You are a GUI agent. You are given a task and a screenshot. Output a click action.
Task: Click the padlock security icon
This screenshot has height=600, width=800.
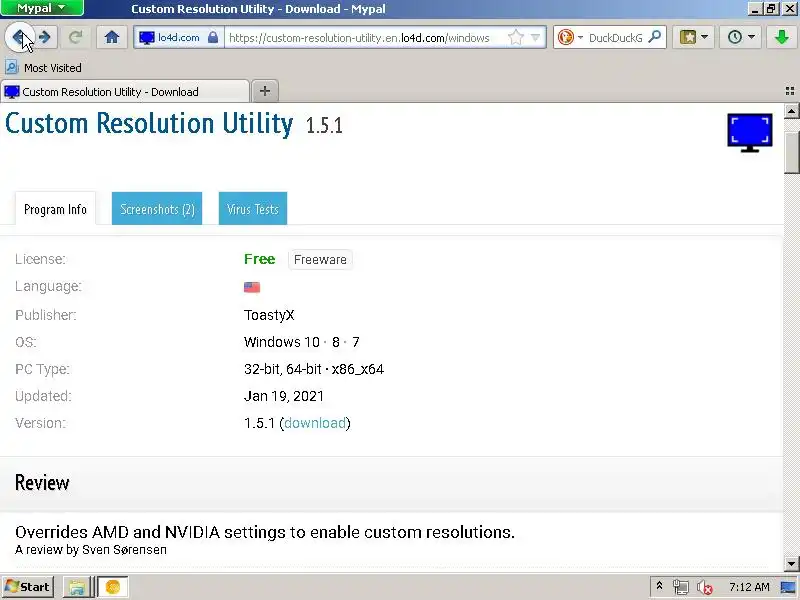[x=213, y=37]
